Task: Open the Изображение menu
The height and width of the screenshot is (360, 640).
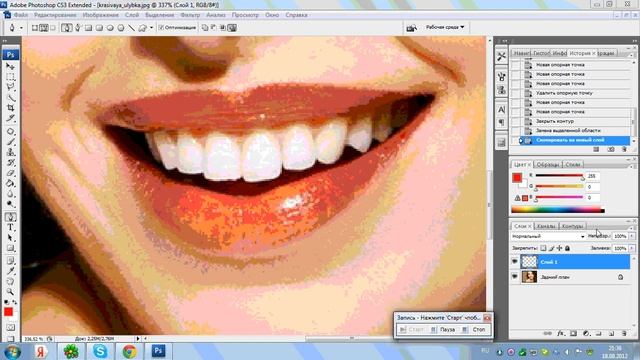Action: [100, 15]
